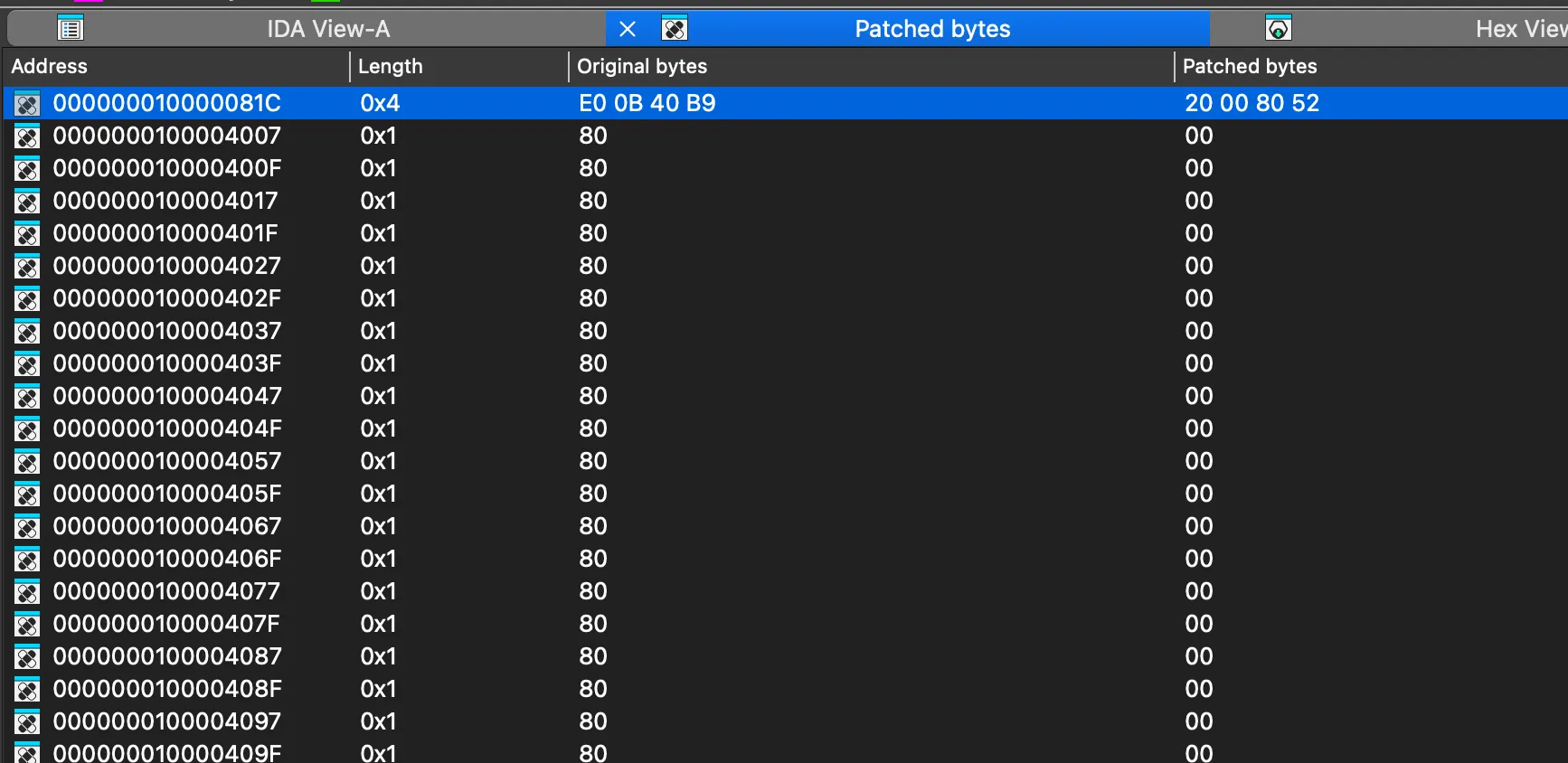Select patched address 000000010000400F
Viewport: 1568px width, 763px height.
[x=167, y=168]
